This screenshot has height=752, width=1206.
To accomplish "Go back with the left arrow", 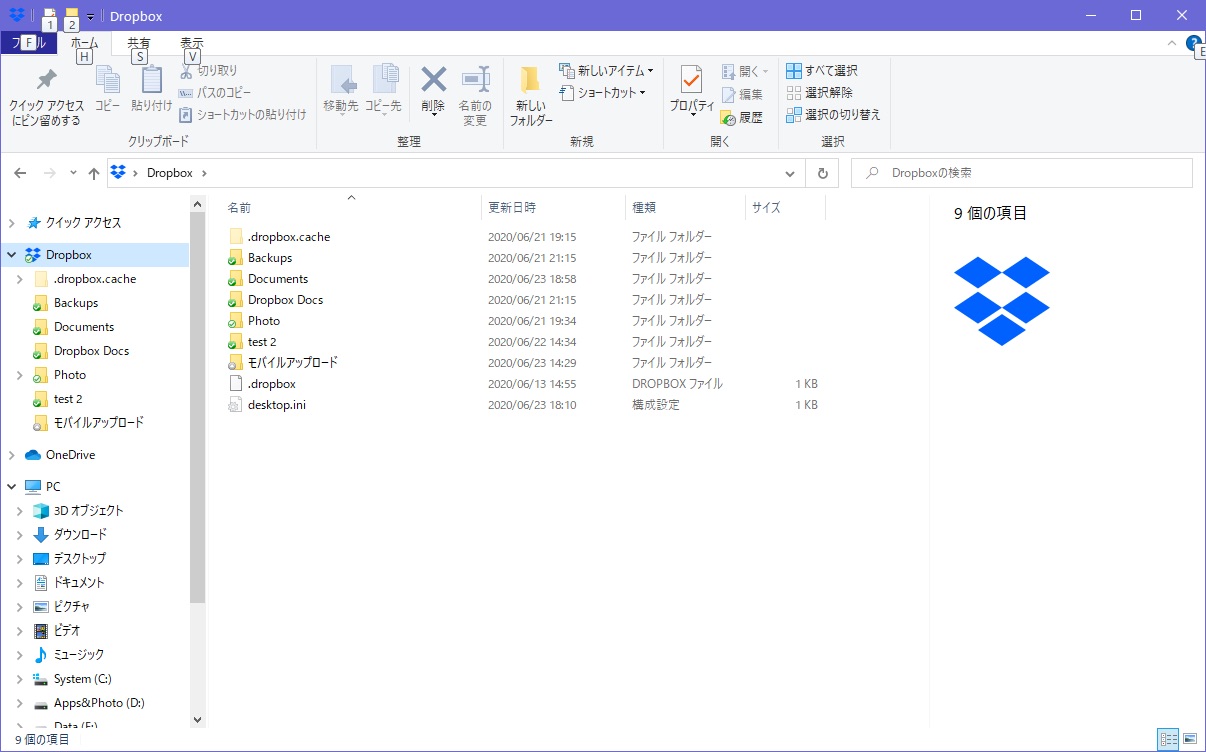I will coord(20,173).
